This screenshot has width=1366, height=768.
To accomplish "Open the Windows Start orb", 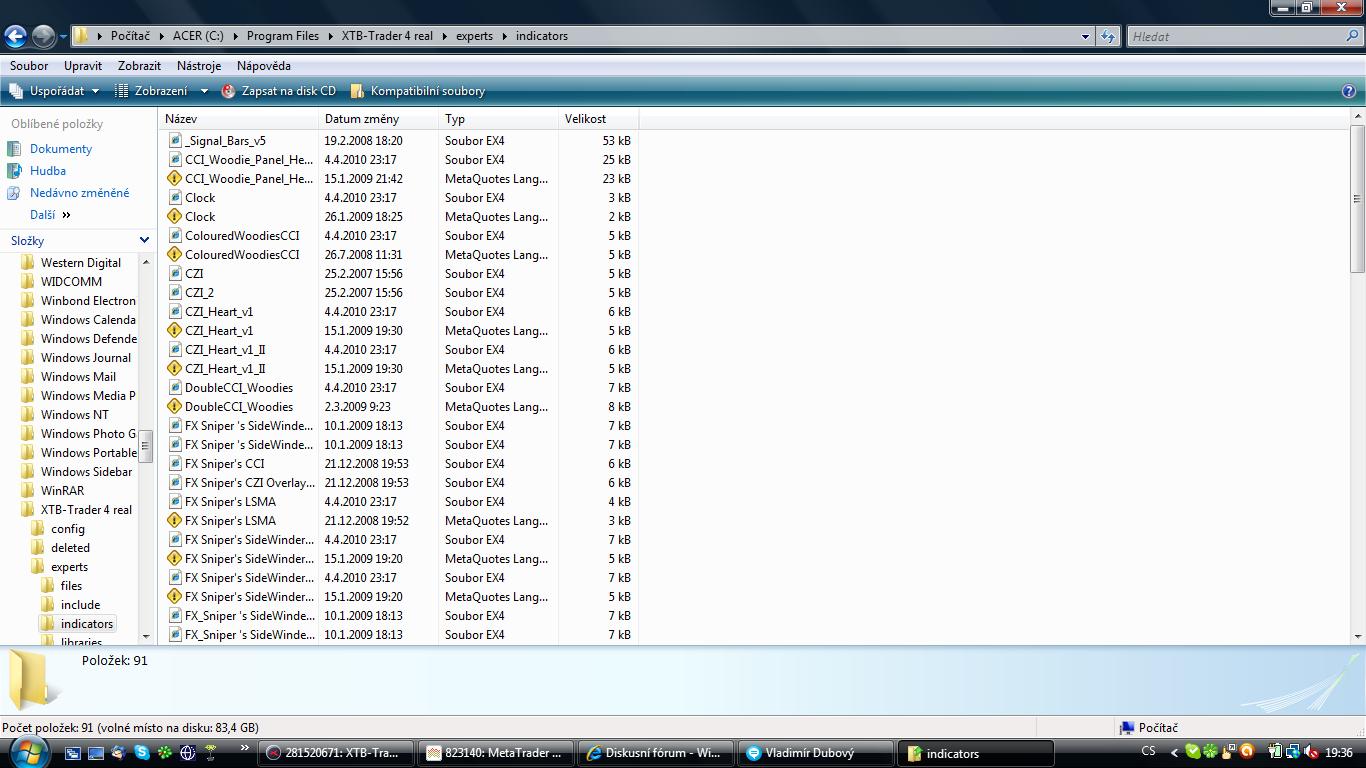I will pyautogui.click(x=27, y=752).
